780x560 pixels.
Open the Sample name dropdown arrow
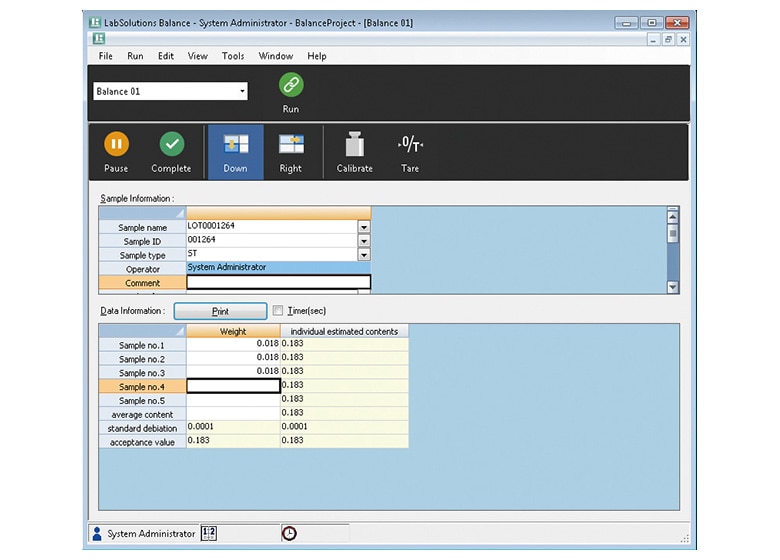(364, 227)
